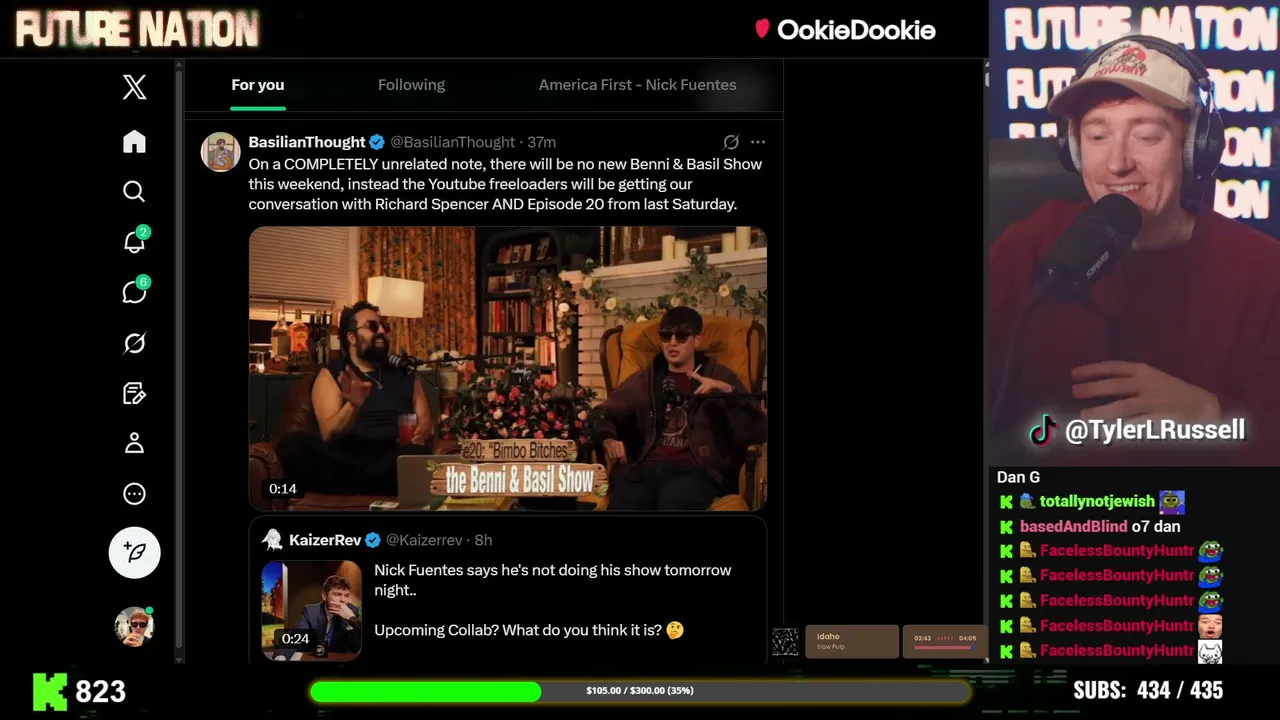The height and width of the screenshot is (720, 1280).
Task: Click Grok explain icon on BasilianThought post
Action: coord(731,142)
